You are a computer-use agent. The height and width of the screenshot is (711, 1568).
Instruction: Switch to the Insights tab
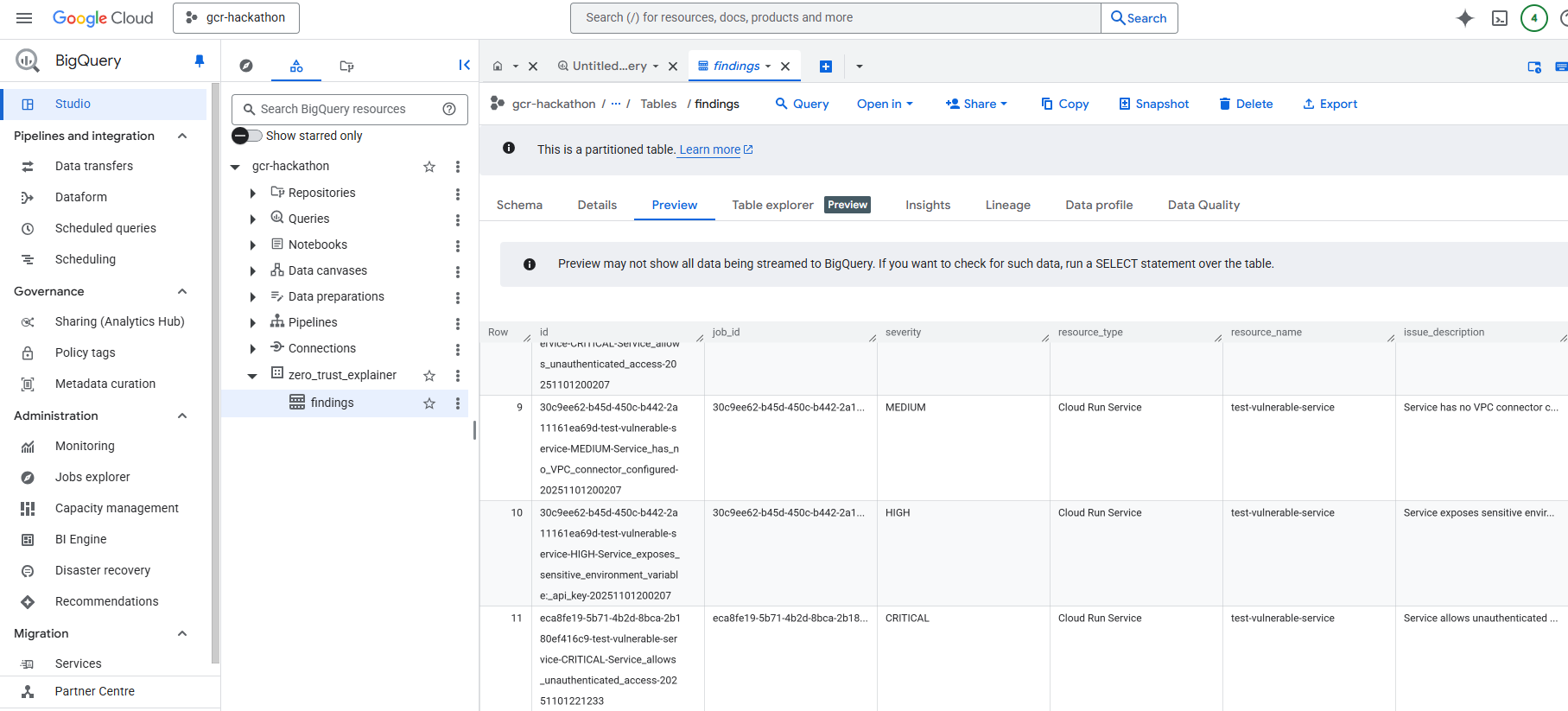point(928,205)
